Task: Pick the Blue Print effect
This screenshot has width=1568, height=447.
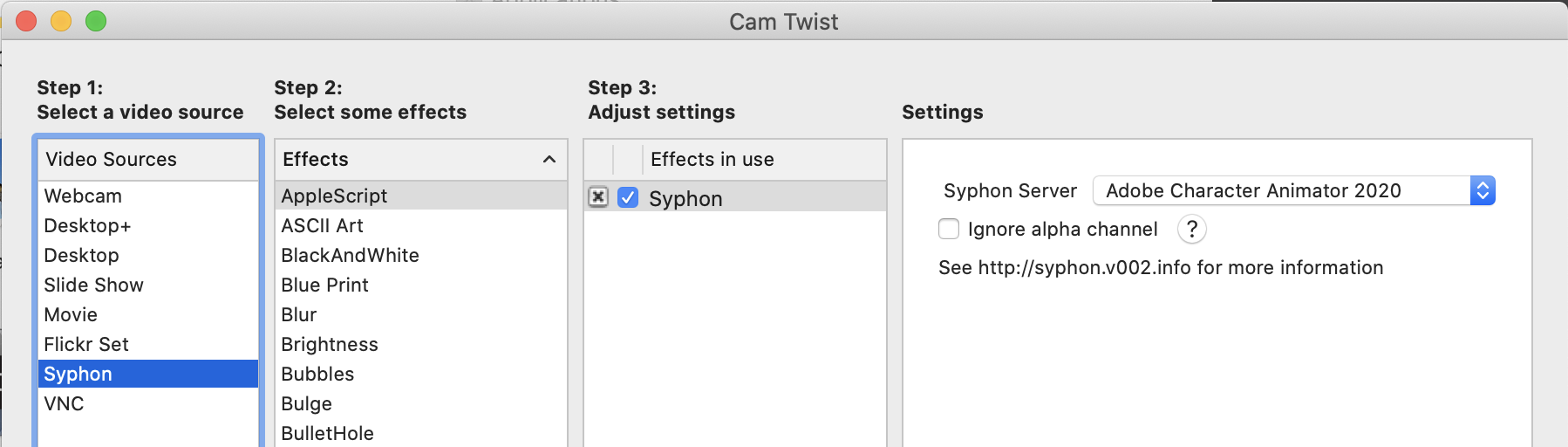Action: (324, 285)
